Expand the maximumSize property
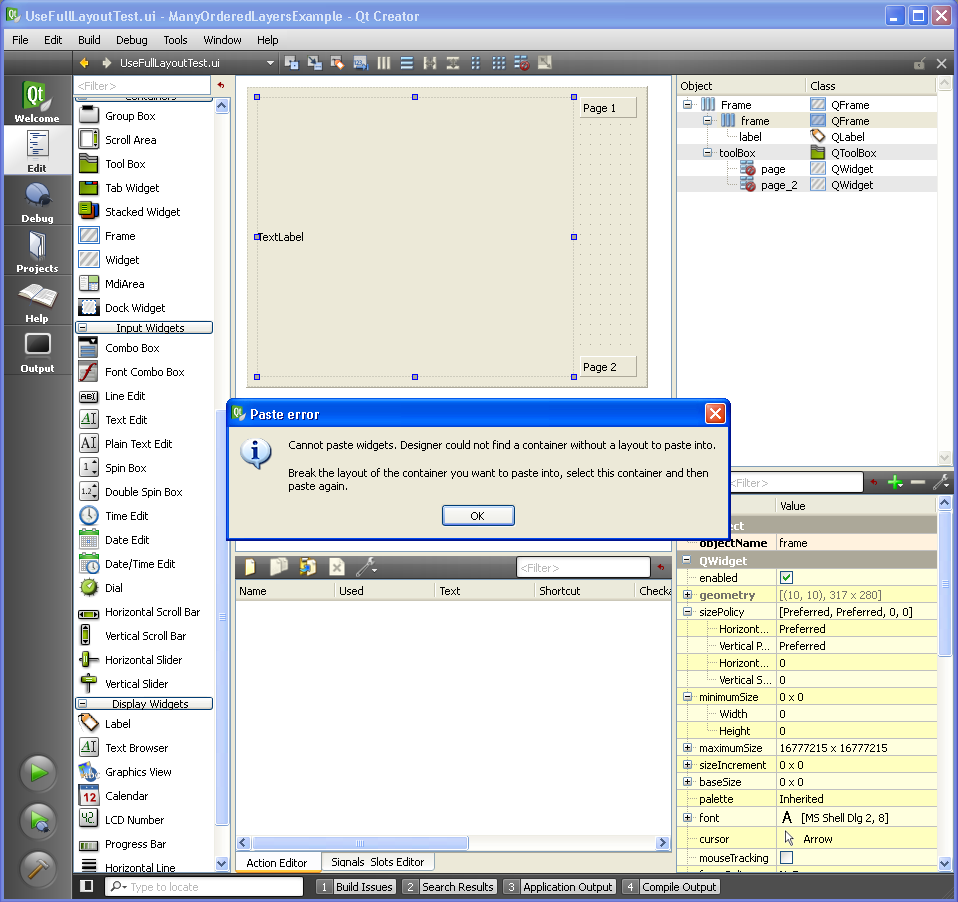The height and width of the screenshot is (902, 958). pyautogui.click(x=687, y=747)
